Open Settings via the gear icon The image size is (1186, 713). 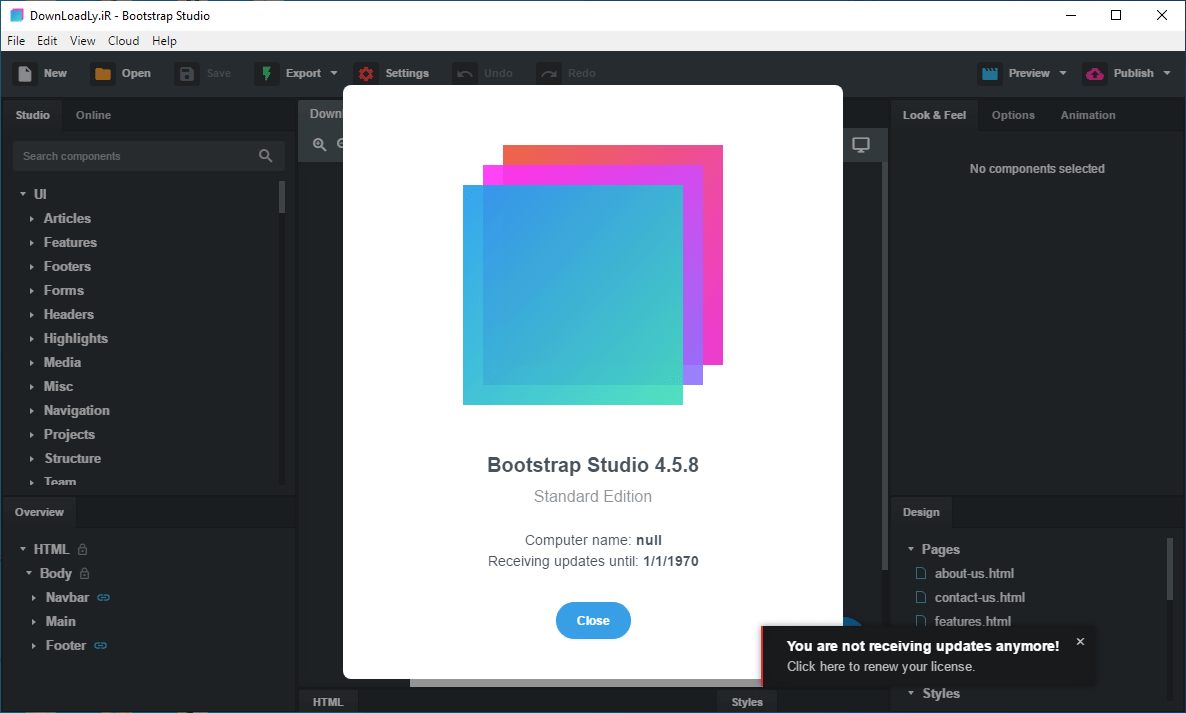tap(366, 73)
